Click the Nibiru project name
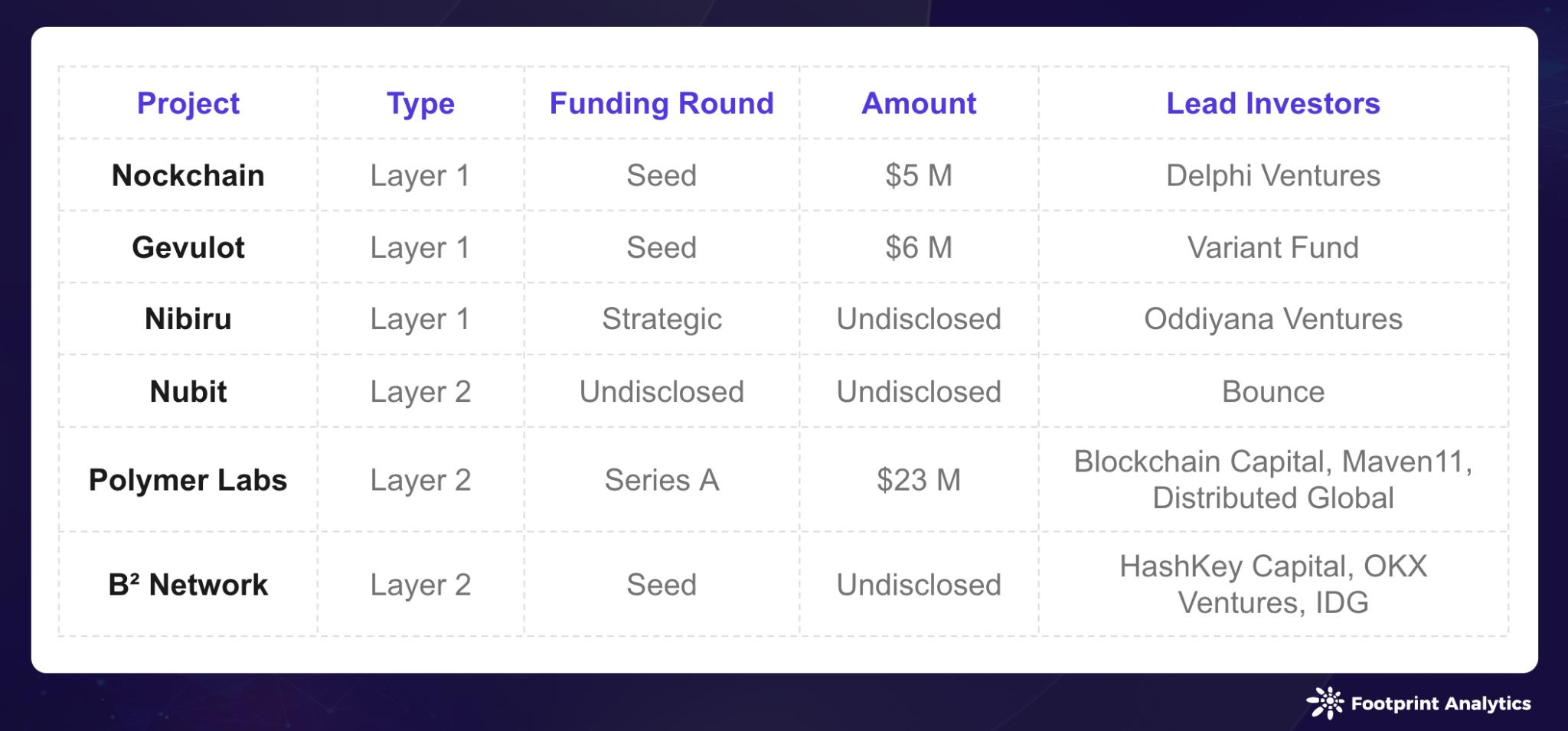This screenshot has width=1568, height=731. 188,318
